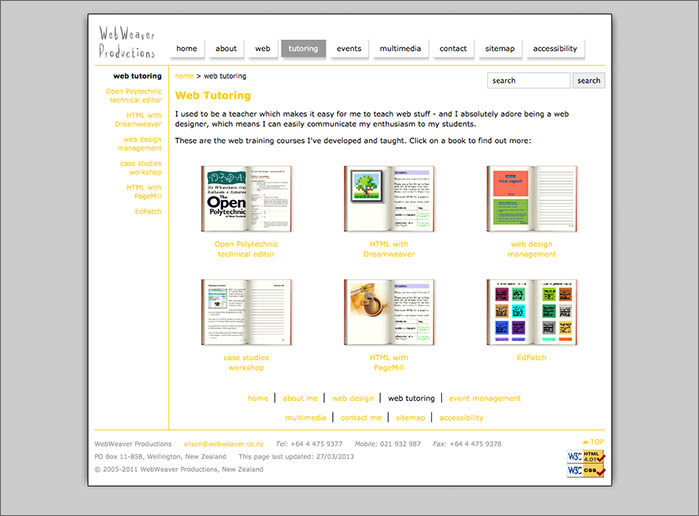699x516 pixels.
Task: Open sidebar link web design management
Action: click(x=140, y=144)
